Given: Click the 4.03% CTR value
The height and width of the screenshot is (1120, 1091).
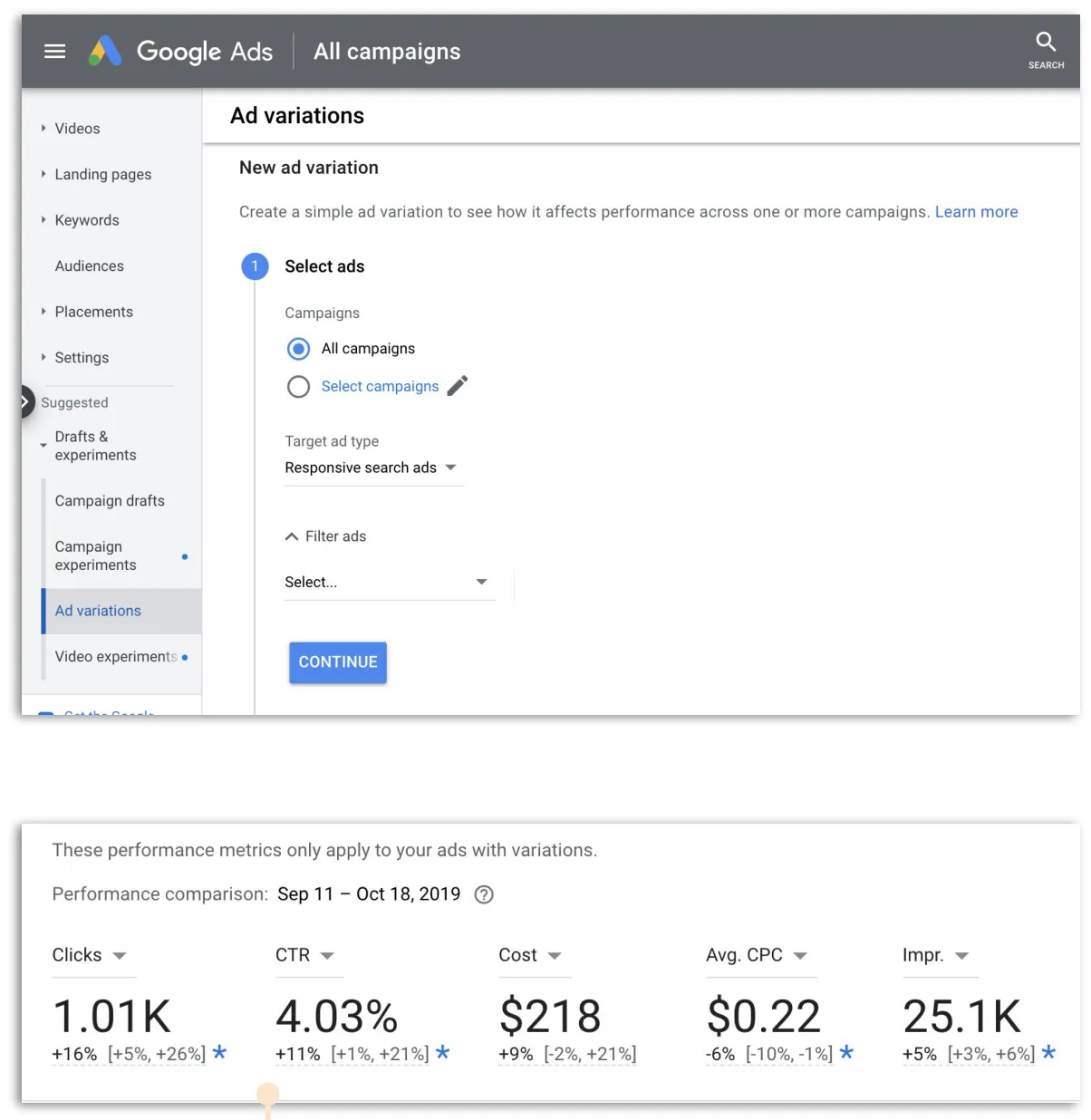Looking at the screenshot, I should click(x=336, y=1016).
